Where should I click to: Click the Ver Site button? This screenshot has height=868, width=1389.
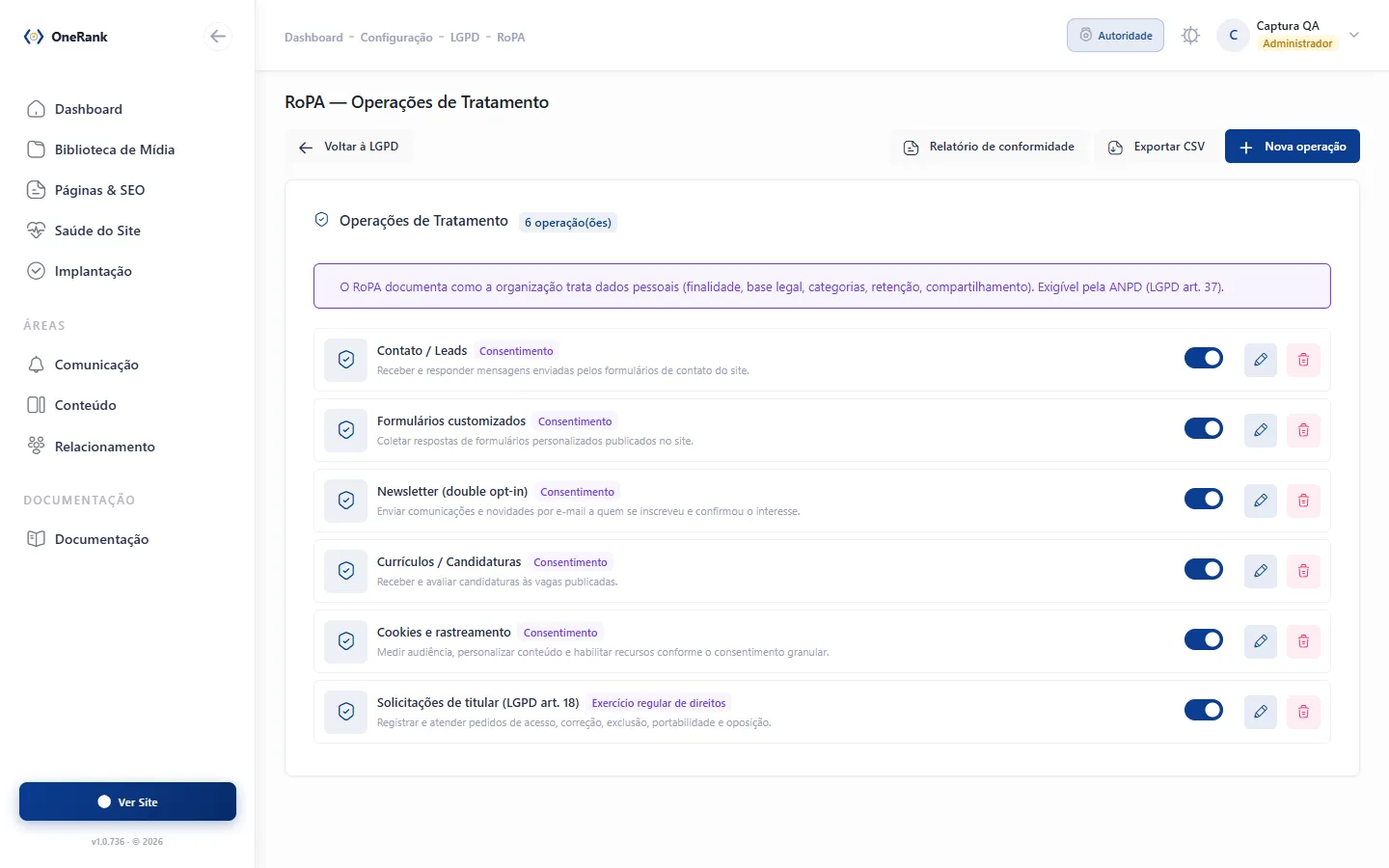click(x=127, y=801)
